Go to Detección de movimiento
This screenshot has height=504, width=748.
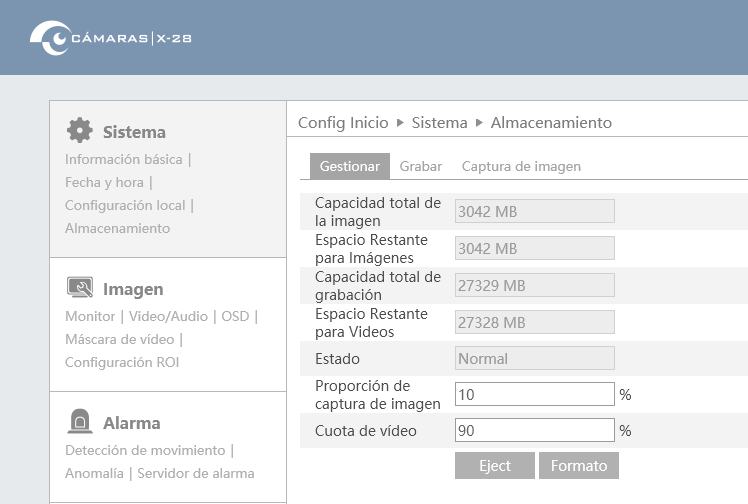pos(145,450)
